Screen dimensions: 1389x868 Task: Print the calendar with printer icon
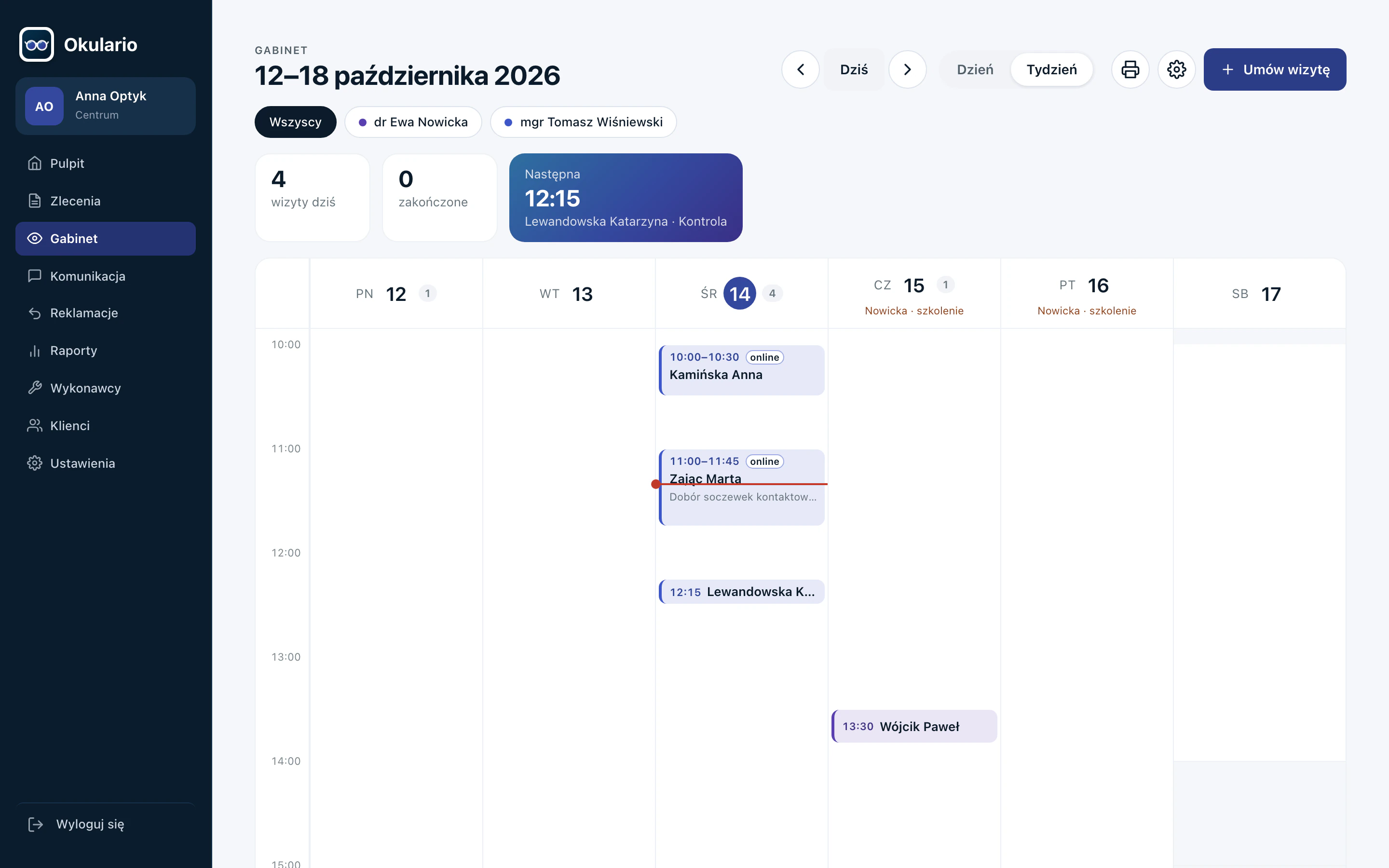[x=1130, y=69]
